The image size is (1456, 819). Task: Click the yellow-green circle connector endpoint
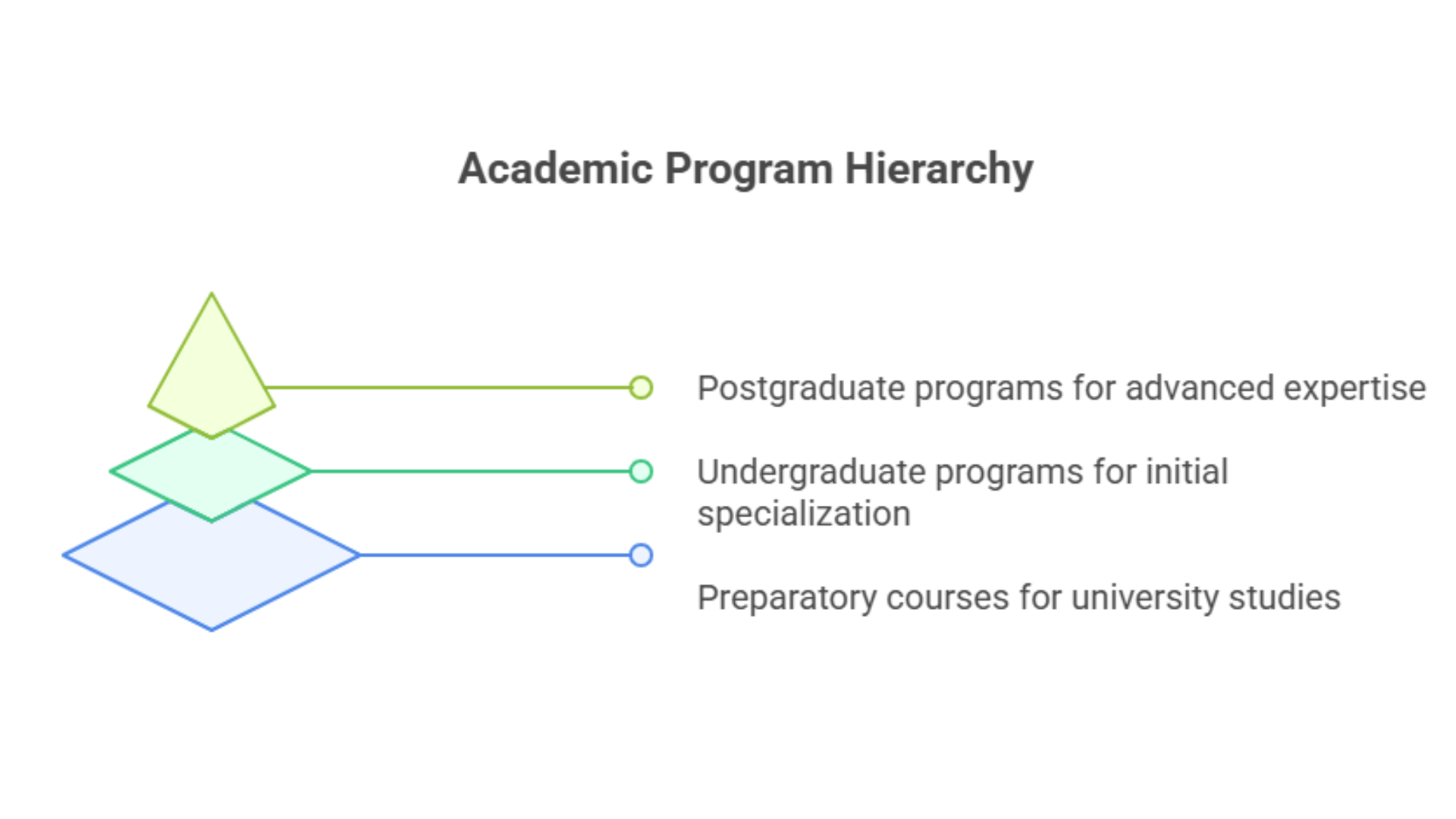coord(641,388)
